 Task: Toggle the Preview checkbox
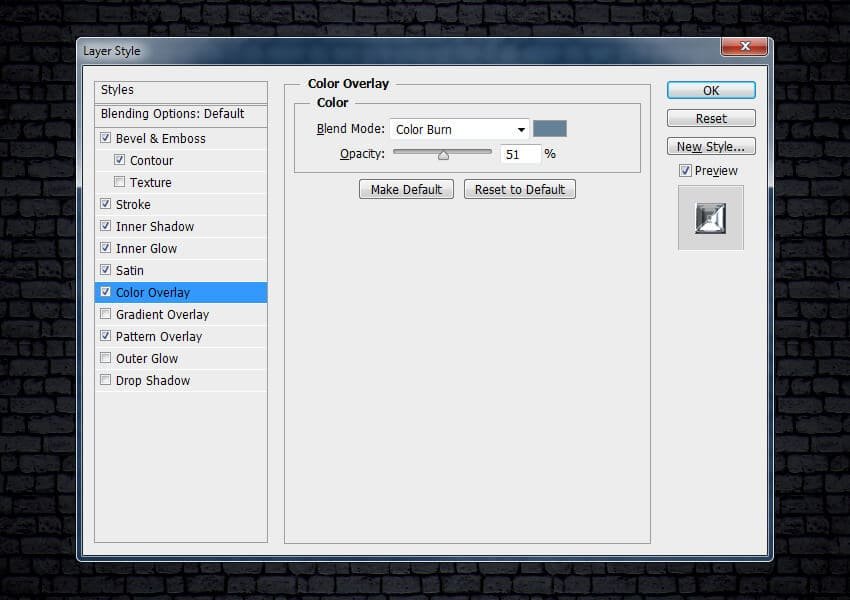685,171
